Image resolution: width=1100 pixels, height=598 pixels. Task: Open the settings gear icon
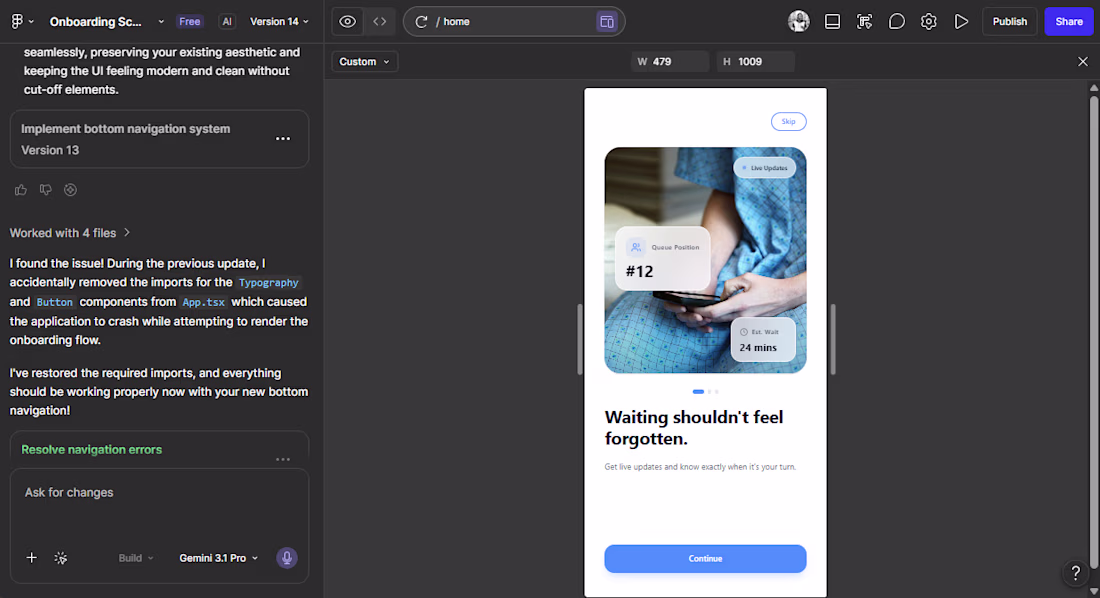tap(929, 22)
